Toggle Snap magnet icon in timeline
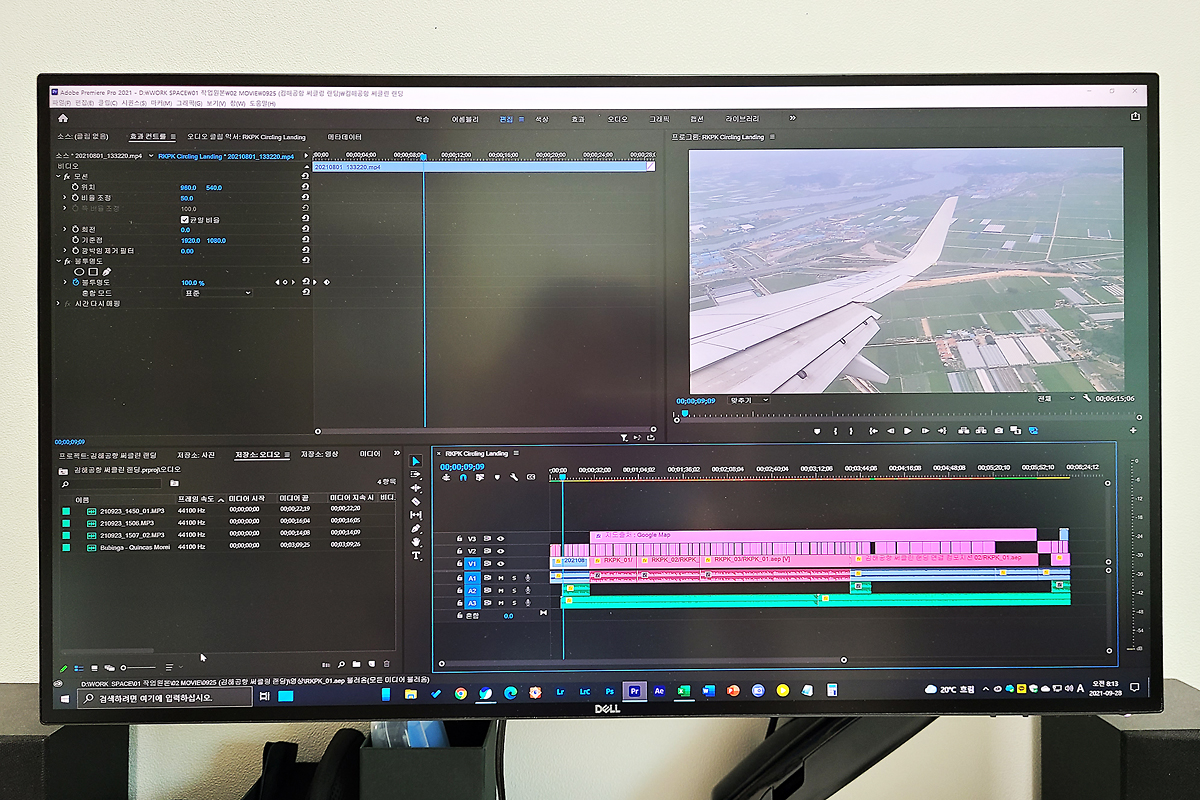The height and width of the screenshot is (800, 1200). [x=463, y=477]
